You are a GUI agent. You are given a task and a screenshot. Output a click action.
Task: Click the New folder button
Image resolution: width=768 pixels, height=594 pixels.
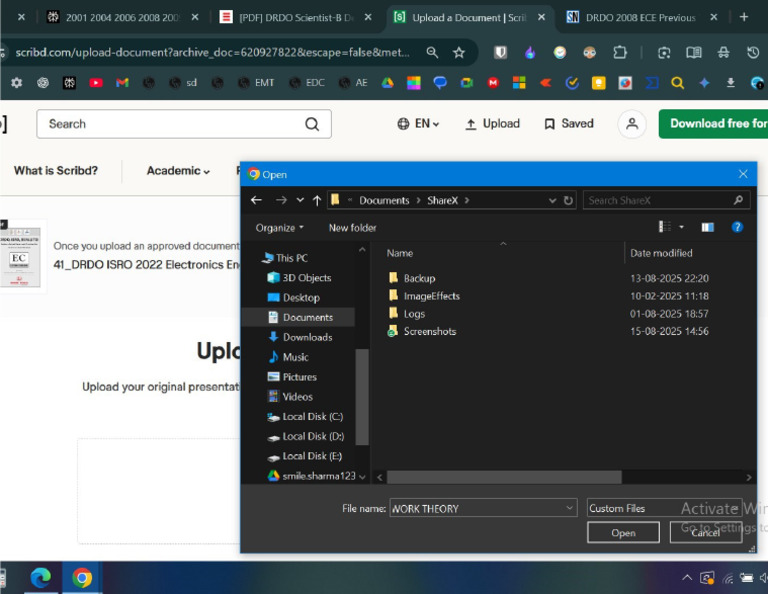[x=352, y=228]
